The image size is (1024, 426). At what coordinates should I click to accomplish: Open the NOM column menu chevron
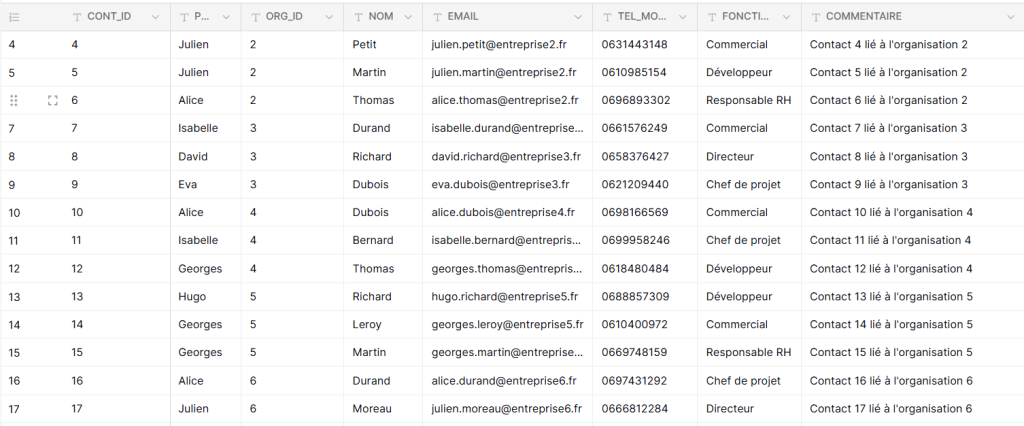point(408,17)
